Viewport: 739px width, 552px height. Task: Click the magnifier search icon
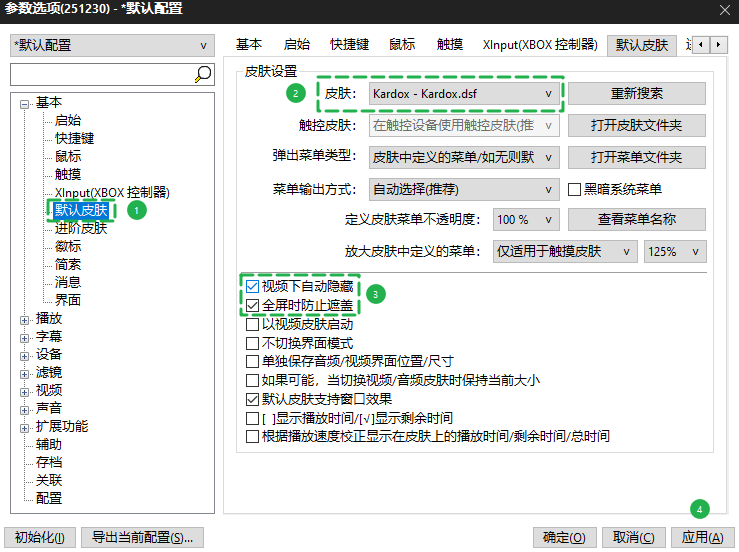(x=203, y=75)
